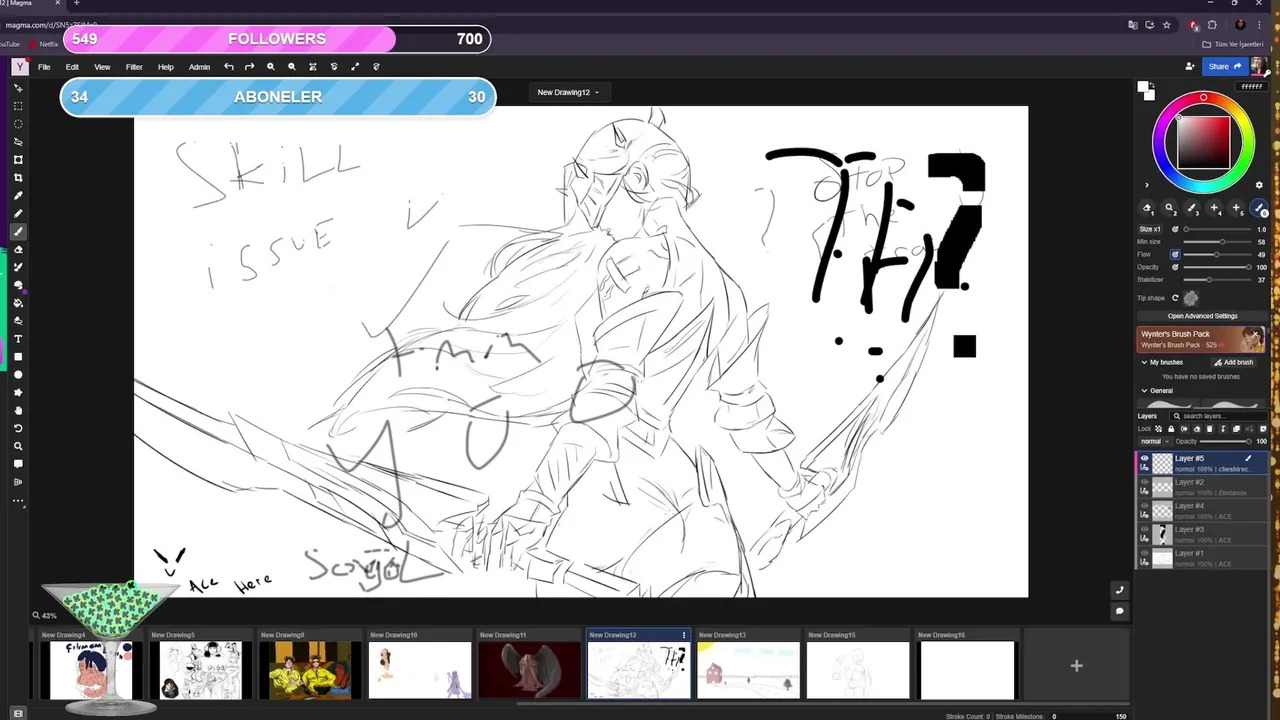
Task: Toggle visibility of Layer #4
Action: click(1145, 506)
